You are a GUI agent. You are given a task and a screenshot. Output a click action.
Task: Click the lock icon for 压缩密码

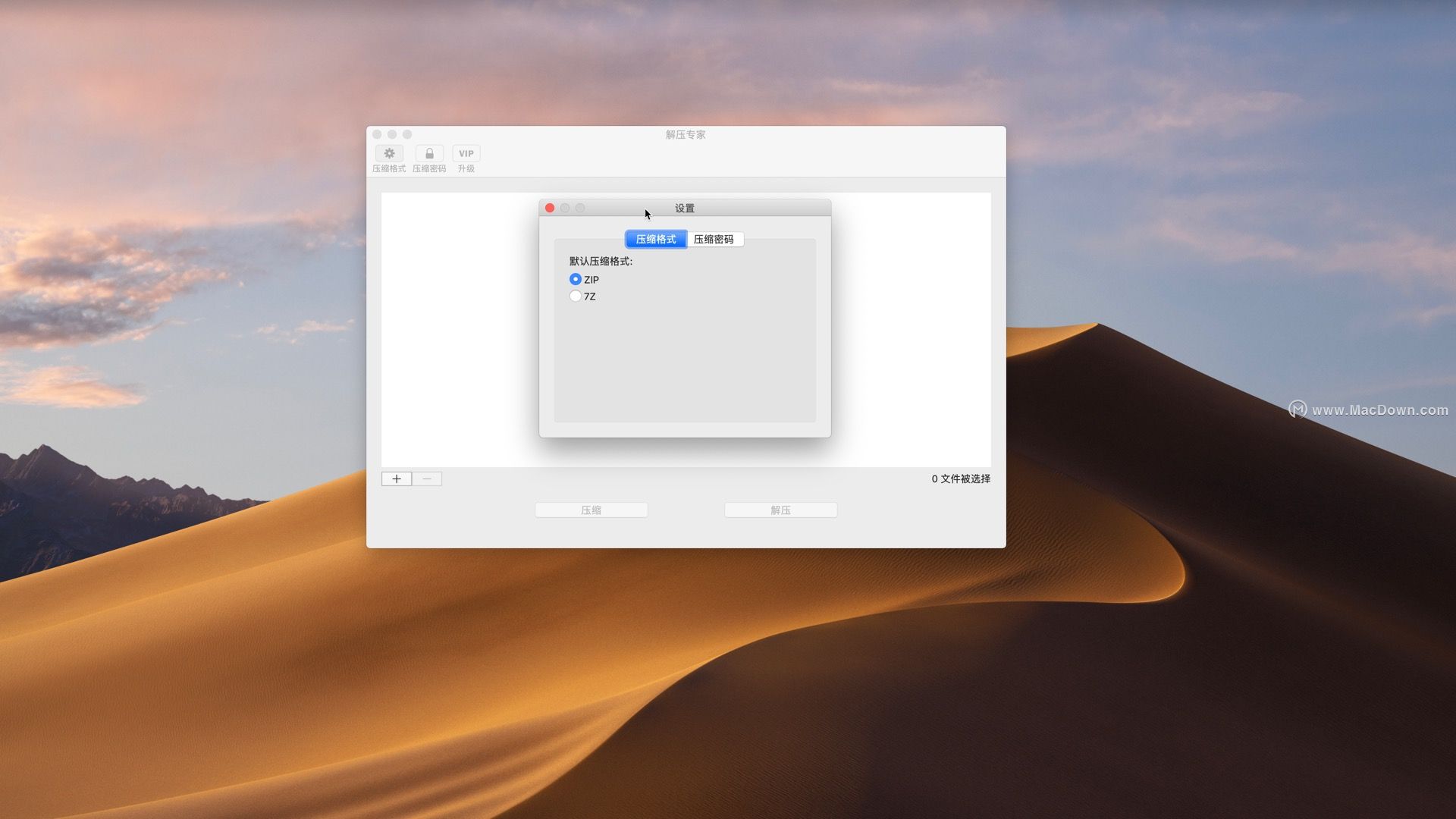coord(429,154)
